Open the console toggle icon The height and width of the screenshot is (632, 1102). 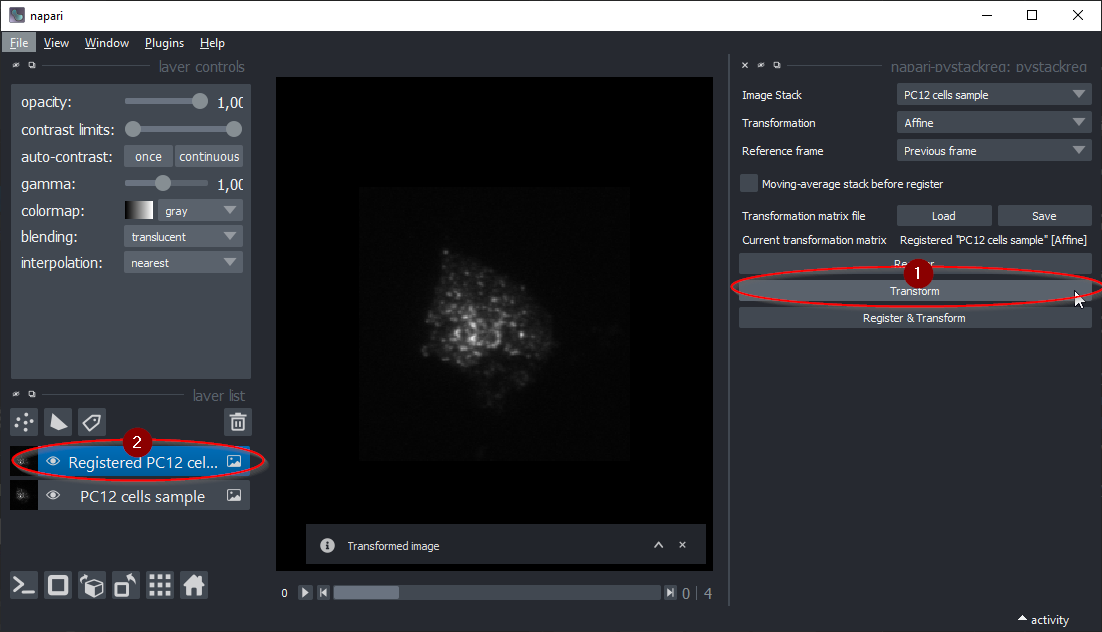tap(25, 586)
